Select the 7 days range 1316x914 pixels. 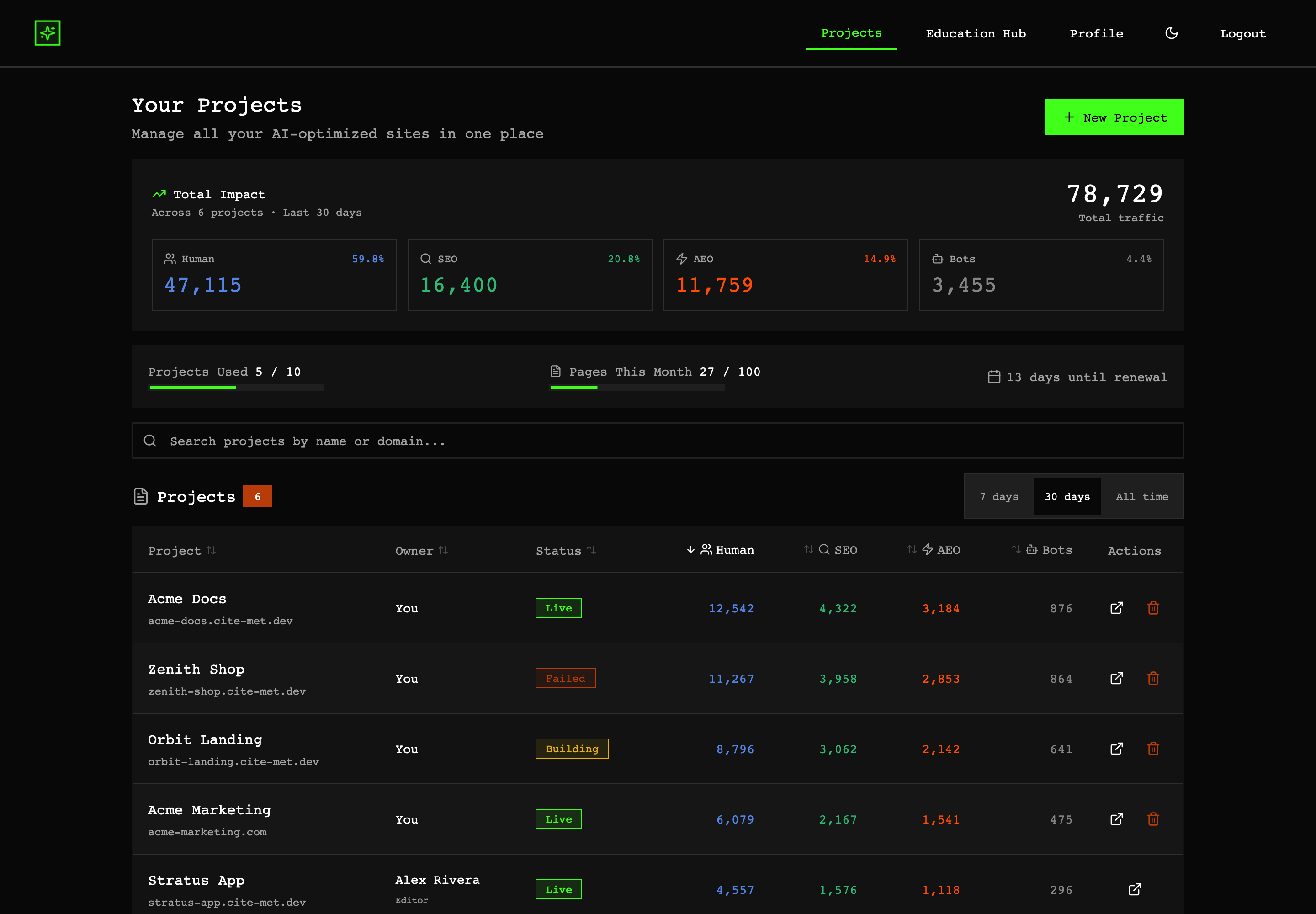(x=999, y=496)
